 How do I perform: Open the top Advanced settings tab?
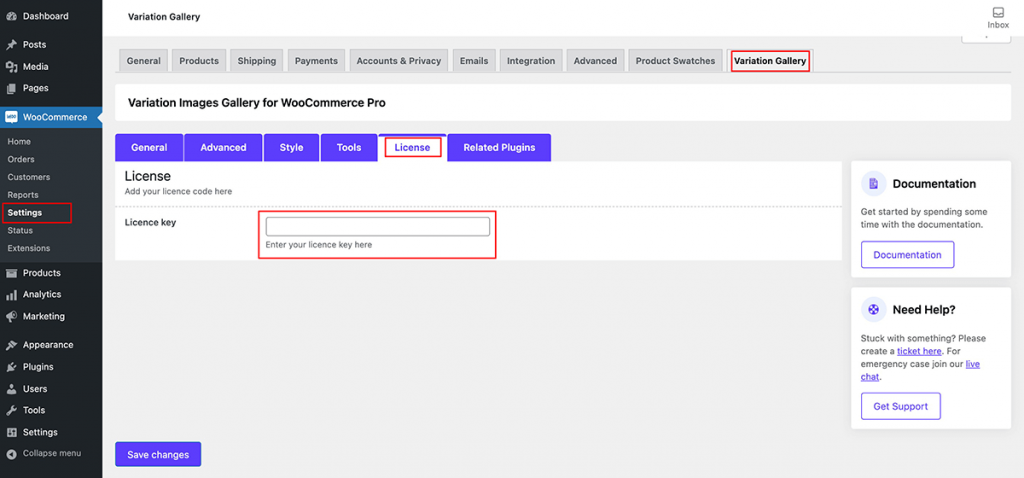click(595, 61)
